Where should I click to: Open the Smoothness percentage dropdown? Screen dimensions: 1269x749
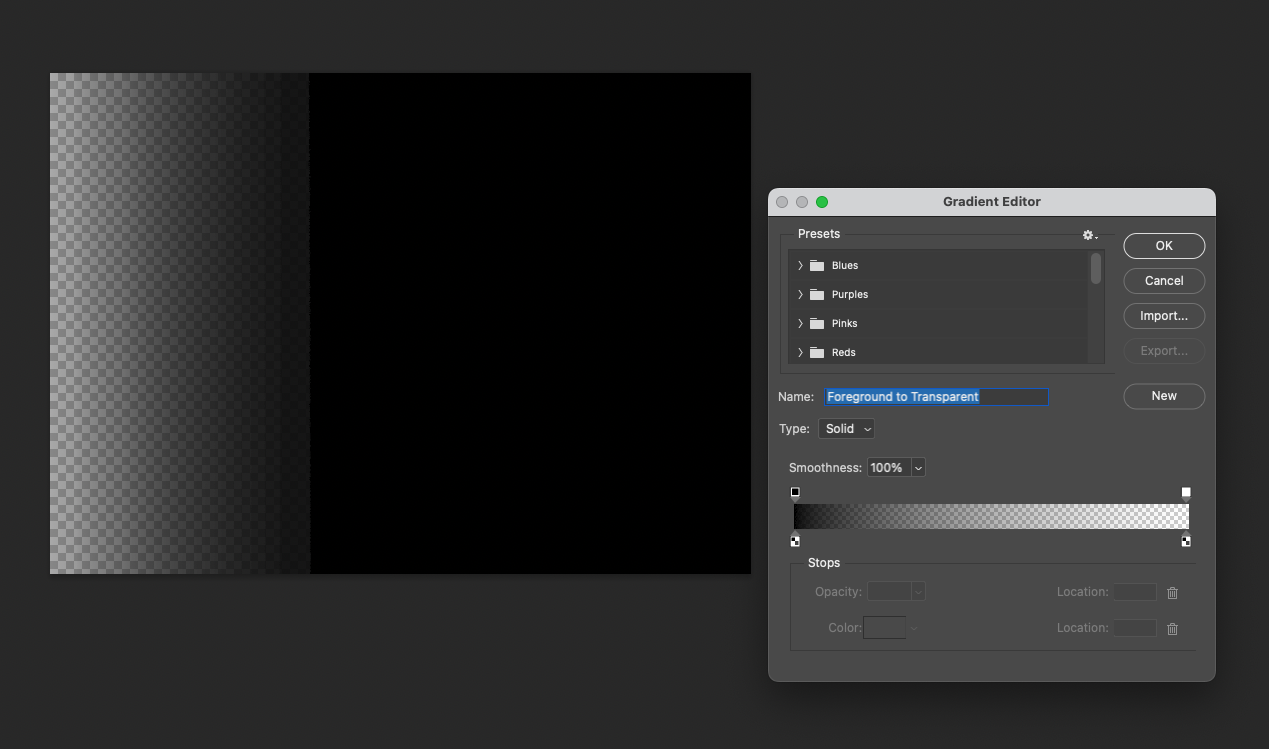[x=896, y=467]
